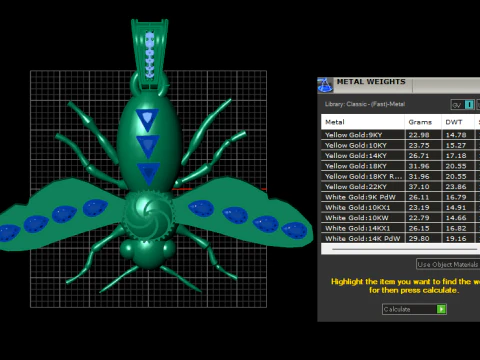Click the Use Object Materials button
Screen dimensions: 480x360
[448, 264]
